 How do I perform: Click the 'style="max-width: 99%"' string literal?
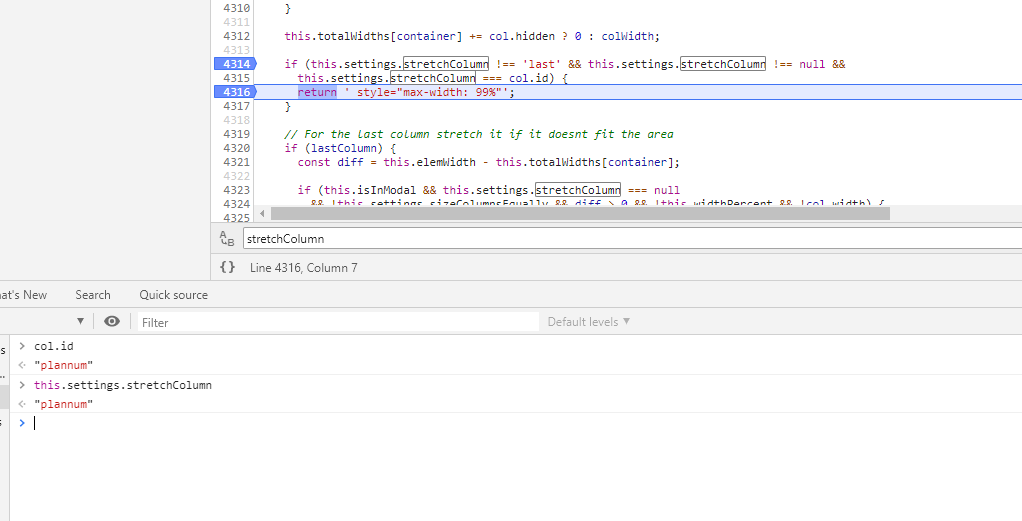click(432, 92)
